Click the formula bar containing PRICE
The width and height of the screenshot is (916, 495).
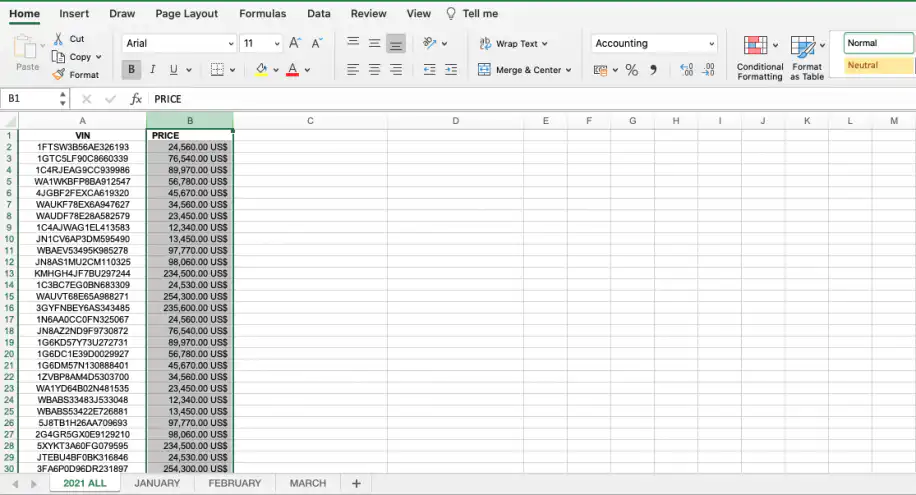click(532, 99)
